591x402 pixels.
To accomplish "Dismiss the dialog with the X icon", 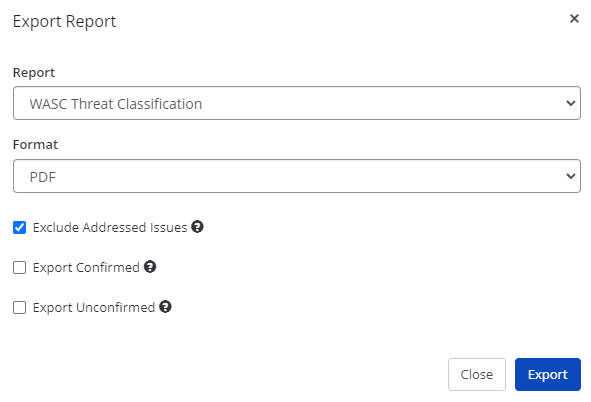I will [x=574, y=18].
